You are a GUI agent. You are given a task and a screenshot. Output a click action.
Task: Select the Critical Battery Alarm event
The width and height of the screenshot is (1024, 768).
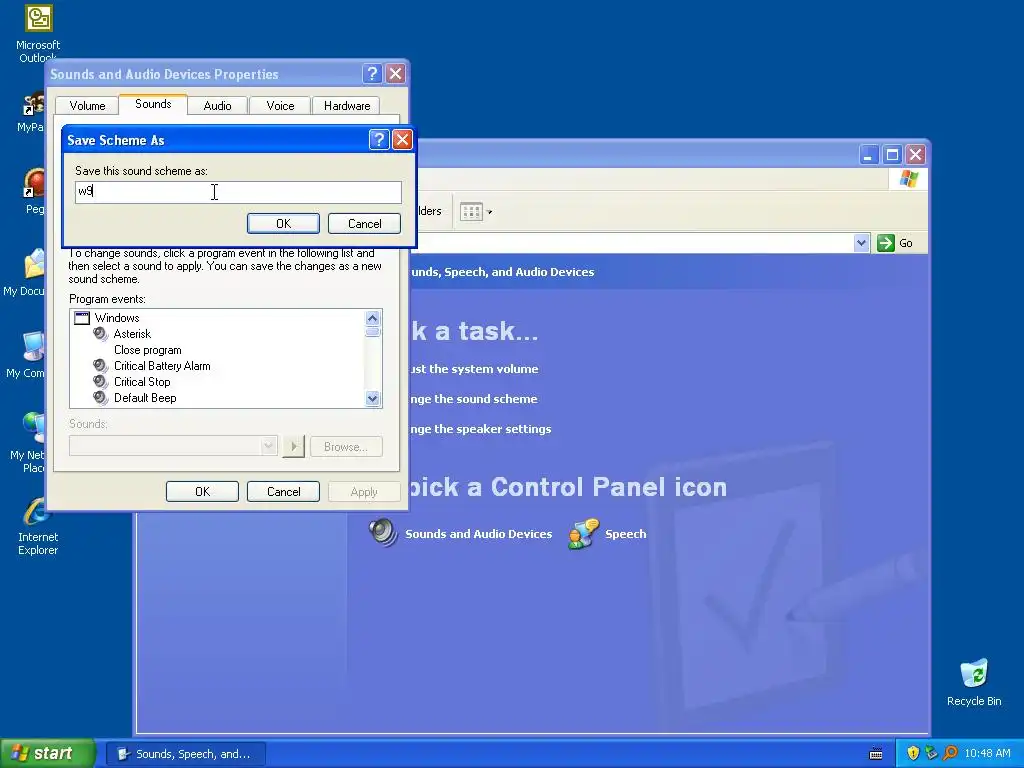[x=162, y=366]
